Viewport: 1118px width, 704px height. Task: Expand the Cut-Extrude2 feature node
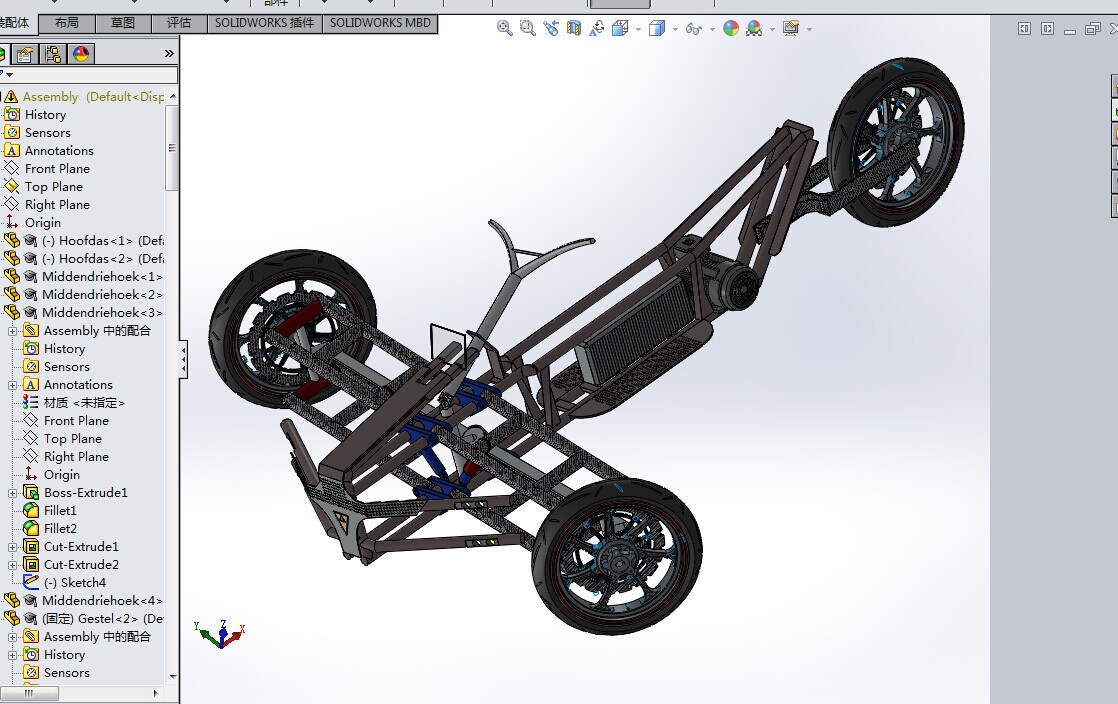[13, 565]
